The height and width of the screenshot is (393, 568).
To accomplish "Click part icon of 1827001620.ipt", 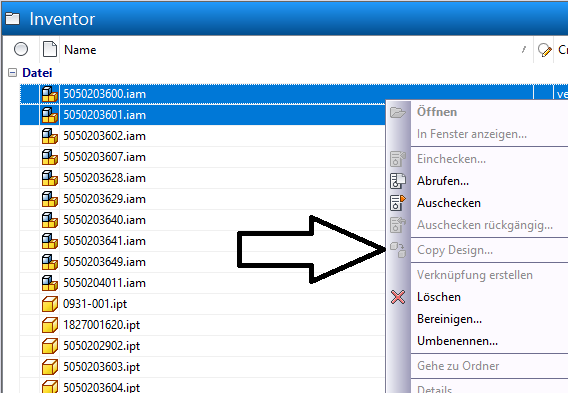I will (x=50, y=325).
